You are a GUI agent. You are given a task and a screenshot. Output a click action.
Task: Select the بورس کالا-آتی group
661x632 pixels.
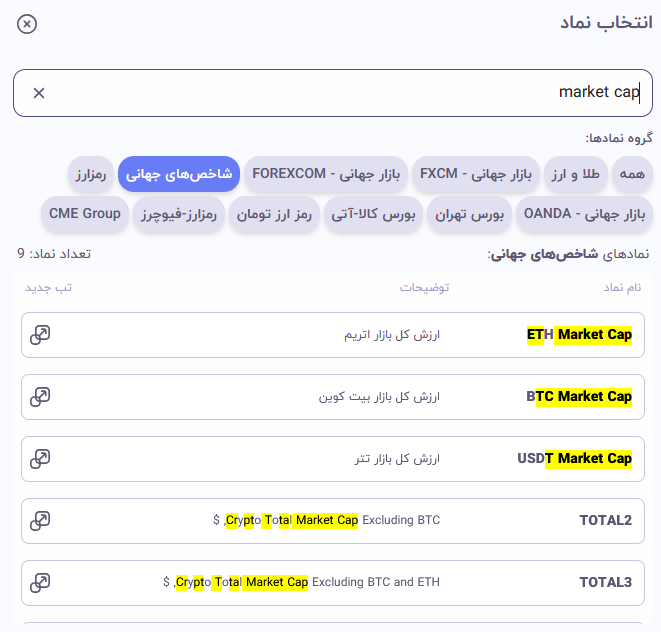click(x=373, y=214)
